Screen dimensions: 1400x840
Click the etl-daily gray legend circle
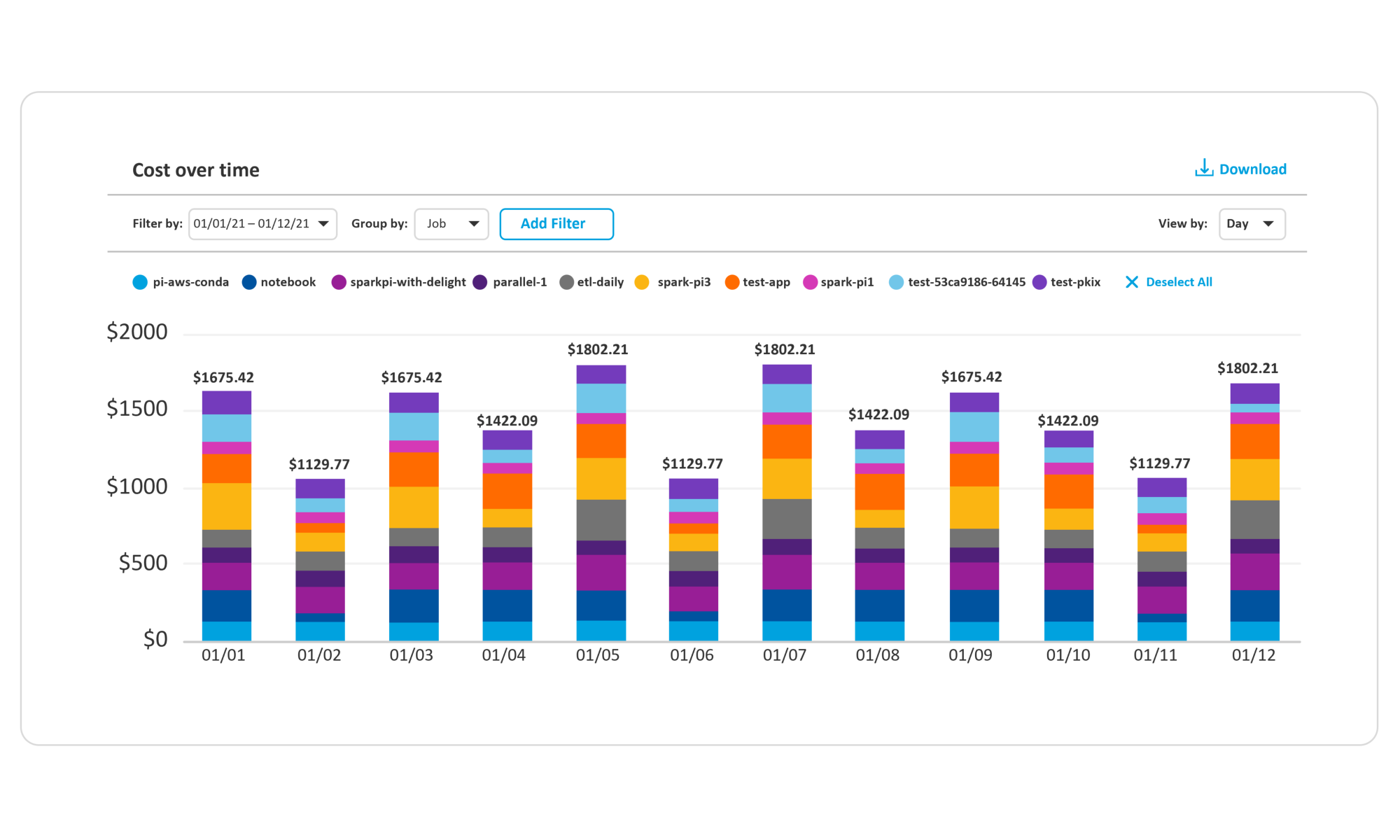[567, 282]
